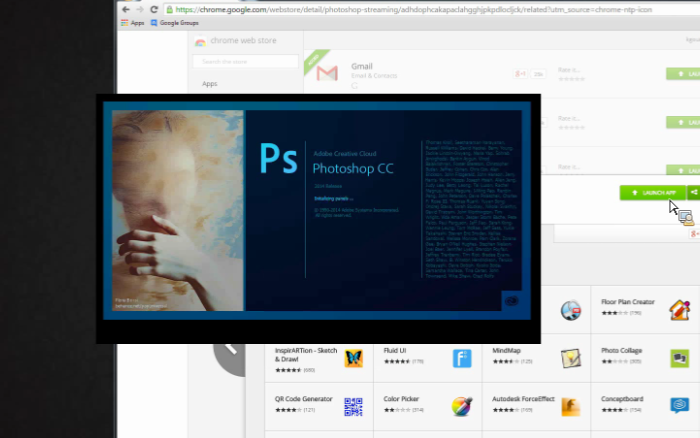Open the Photo Collage app icon
The width and height of the screenshot is (700, 438).
point(679,358)
